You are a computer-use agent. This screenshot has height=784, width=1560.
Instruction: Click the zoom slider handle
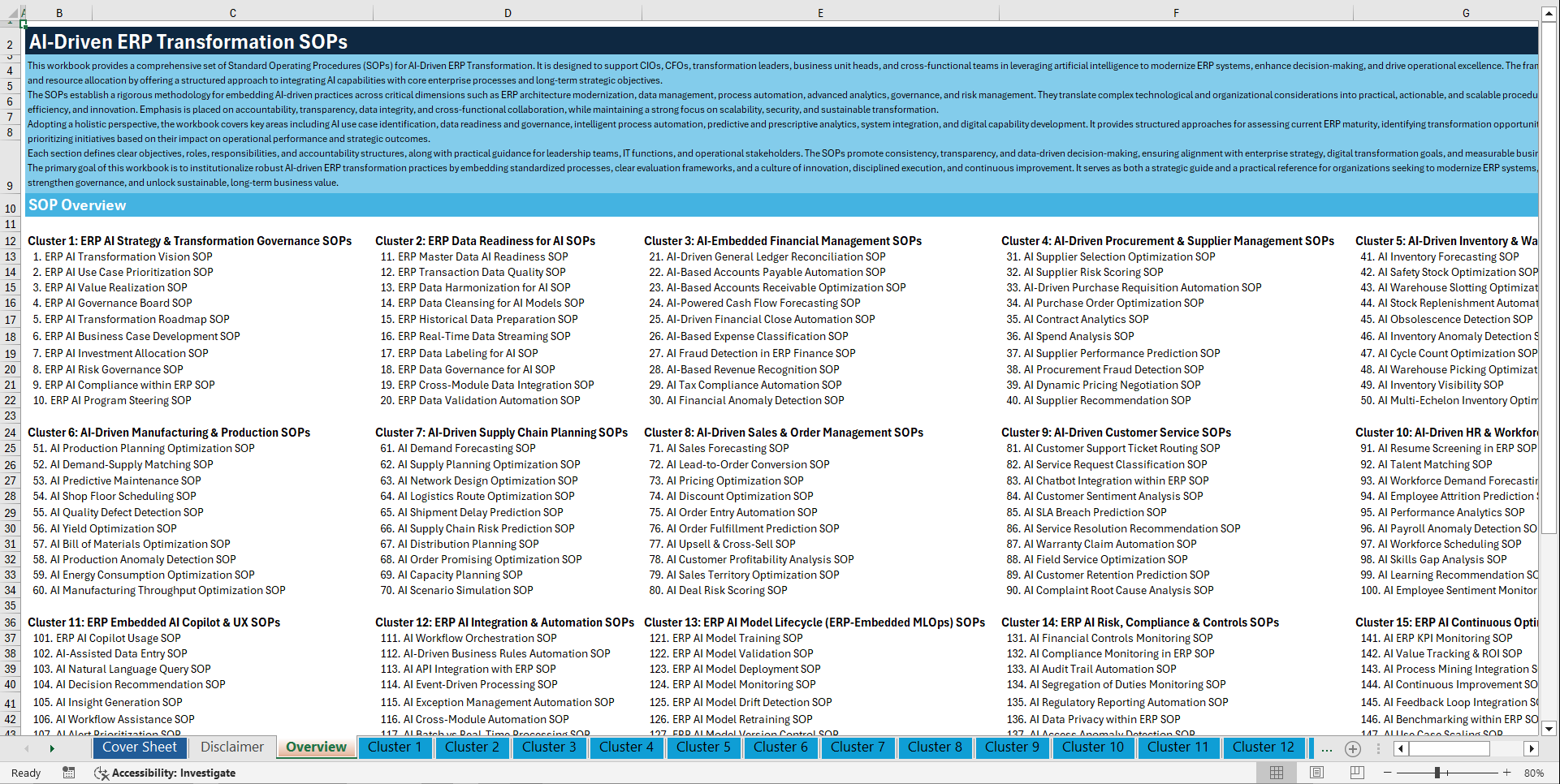(x=1437, y=773)
